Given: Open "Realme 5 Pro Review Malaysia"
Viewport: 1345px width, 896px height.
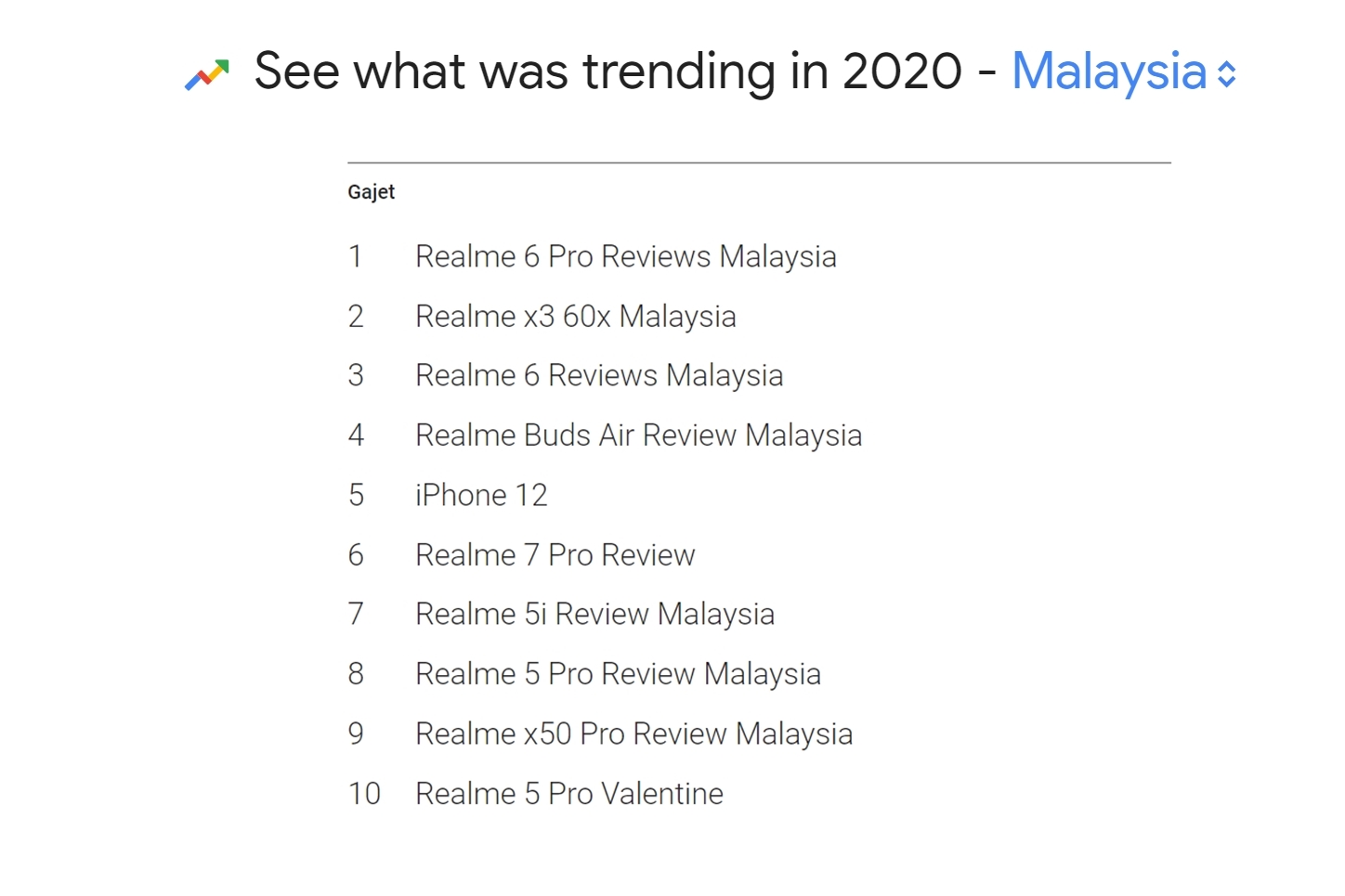Looking at the screenshot, I should pos(618,674).
